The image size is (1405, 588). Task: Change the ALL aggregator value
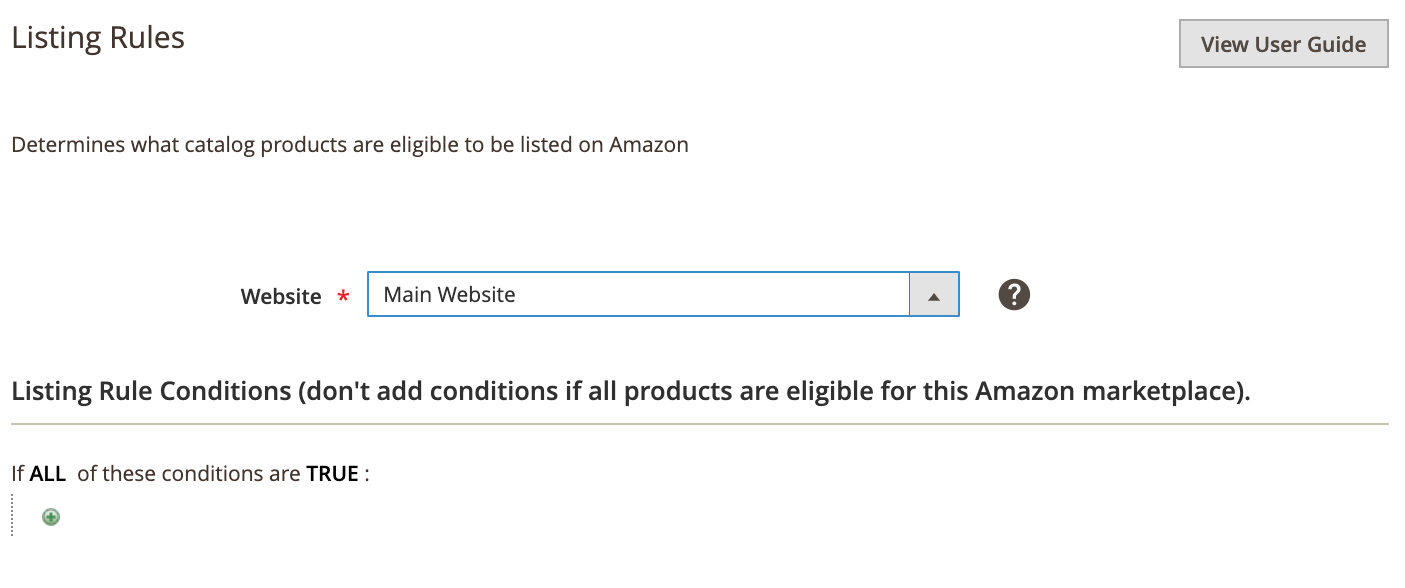click(x=48, y=474)
